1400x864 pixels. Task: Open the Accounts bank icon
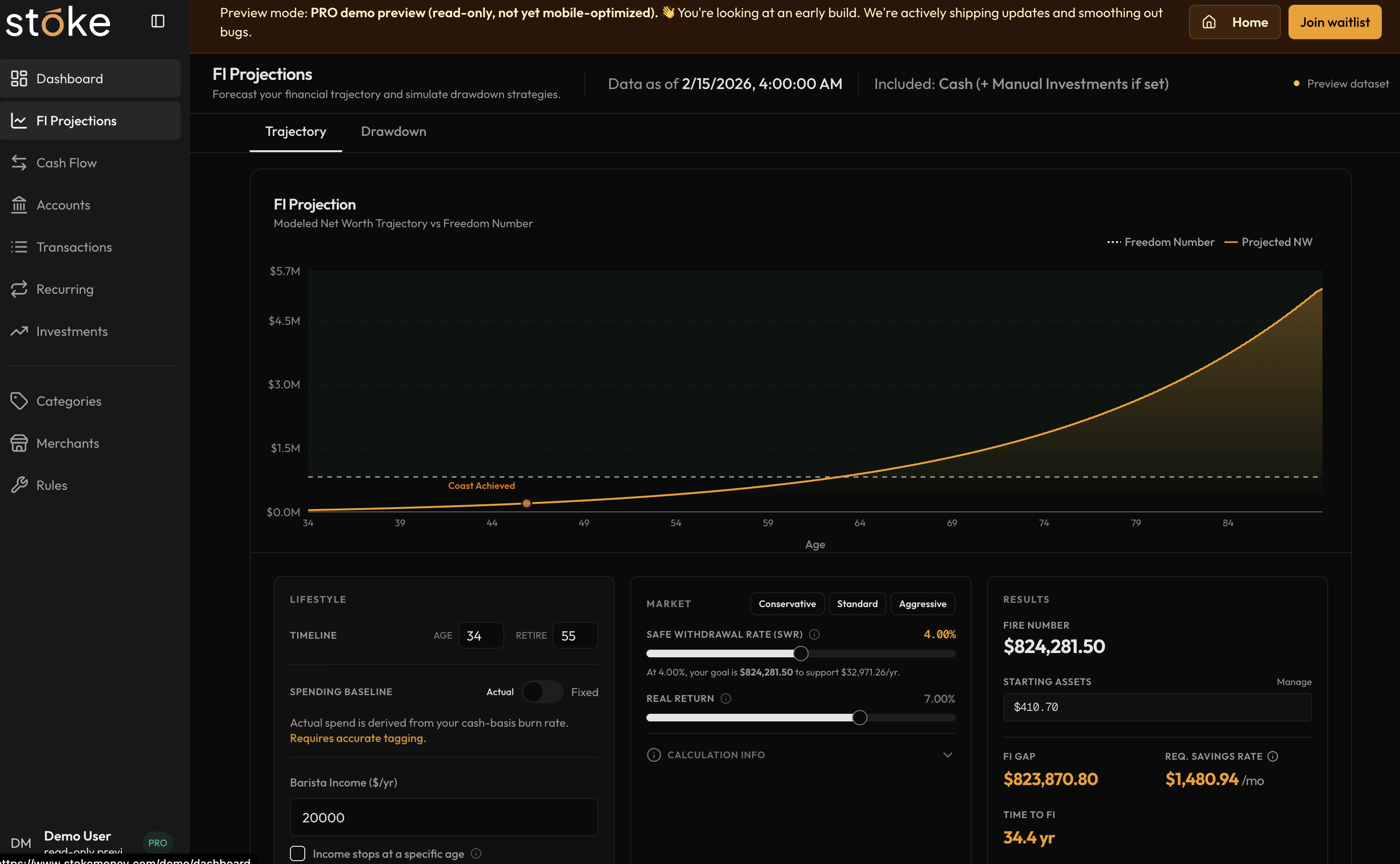coord(19,205)
